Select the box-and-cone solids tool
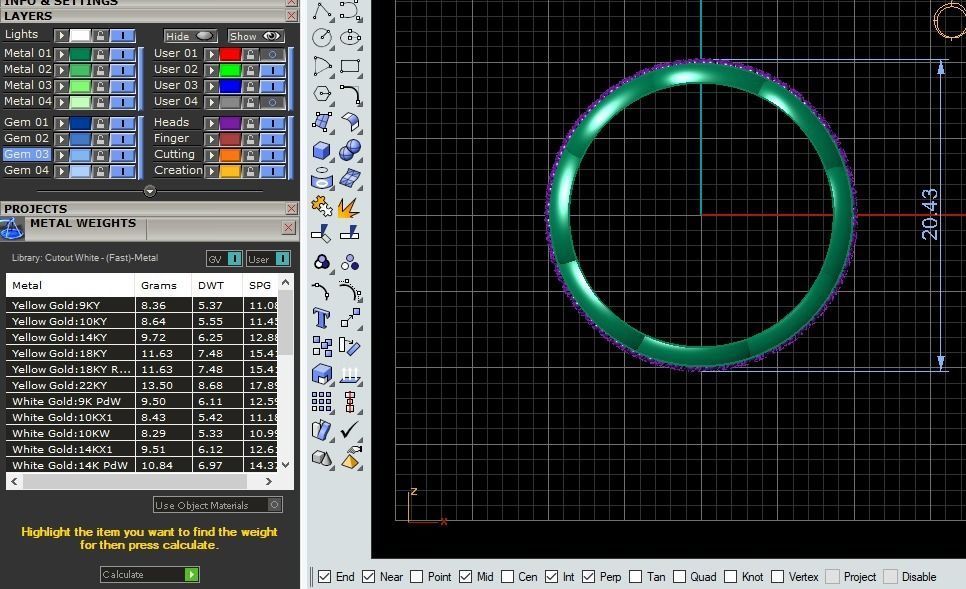This screenshot has height=589, width=966. (x=322, y=458)
